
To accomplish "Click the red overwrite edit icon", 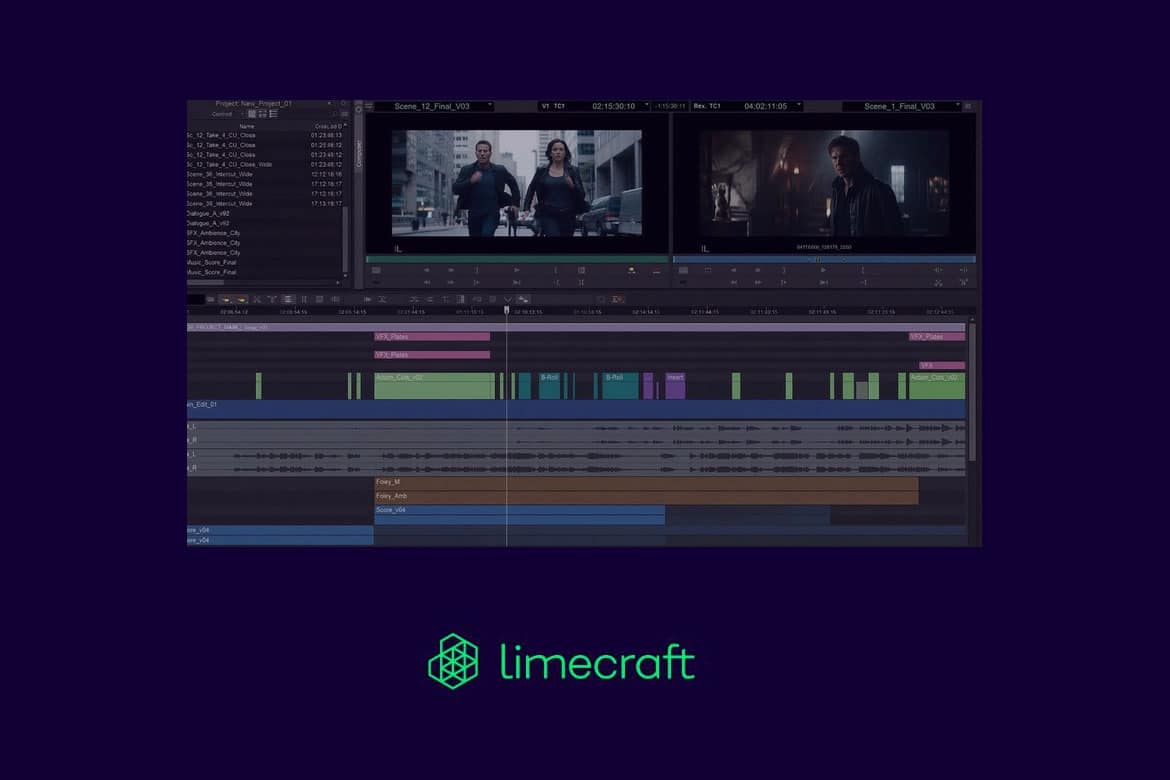I will pyautogui.click(x=656, y=270).
